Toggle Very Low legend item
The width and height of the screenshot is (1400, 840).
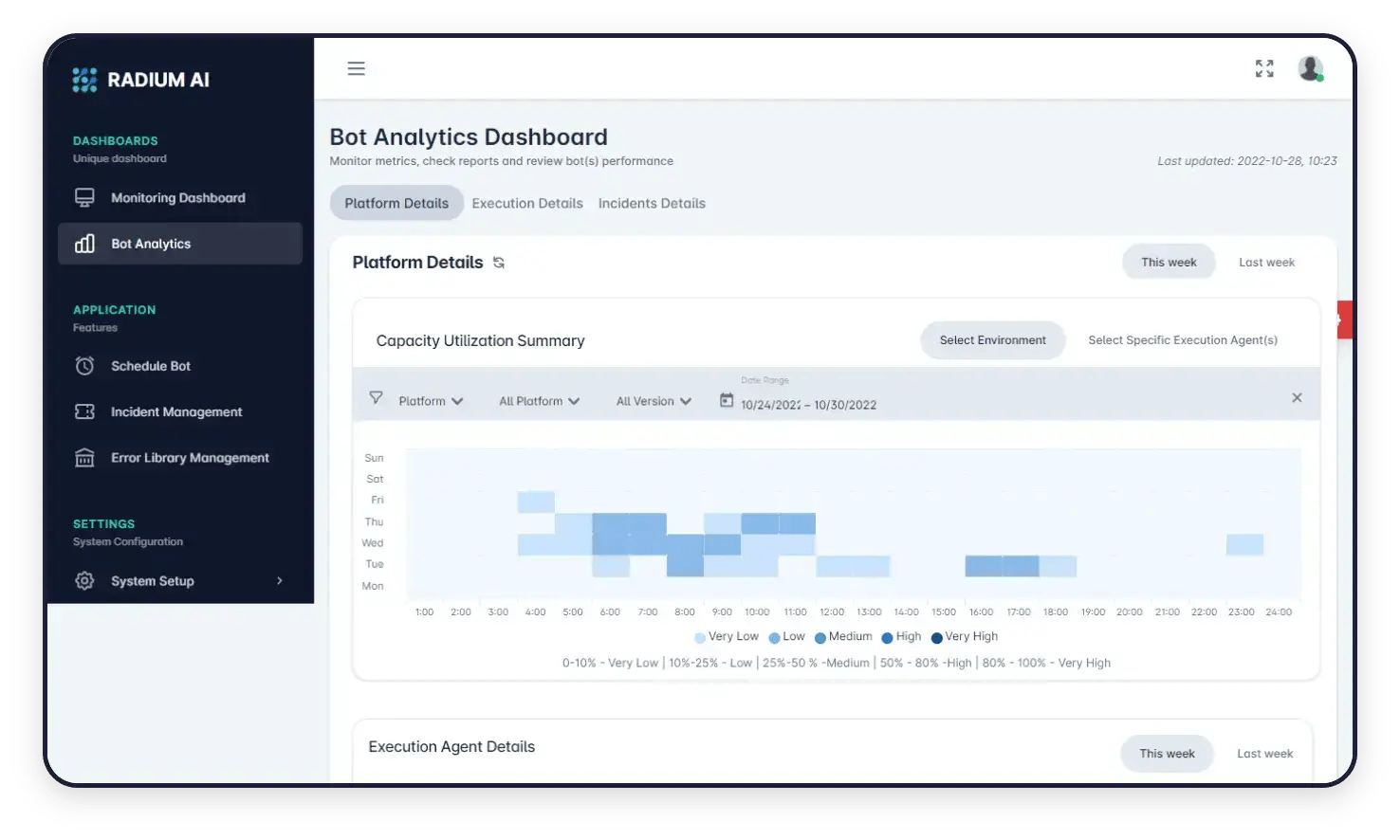(x=727, y=637)
